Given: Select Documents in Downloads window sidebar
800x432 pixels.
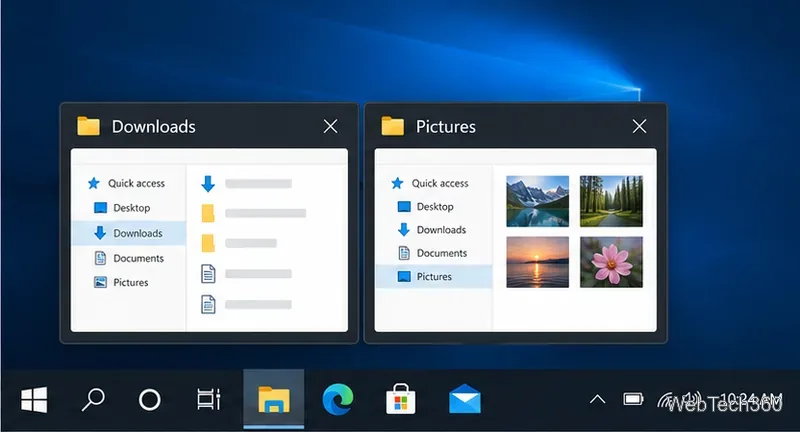Looking at the screenshot, I should 130,258.
